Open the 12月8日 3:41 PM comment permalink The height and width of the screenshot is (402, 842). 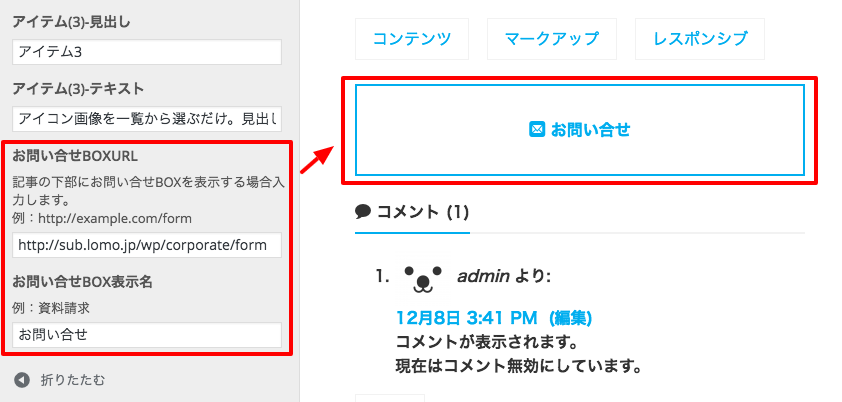click(467, 318)
